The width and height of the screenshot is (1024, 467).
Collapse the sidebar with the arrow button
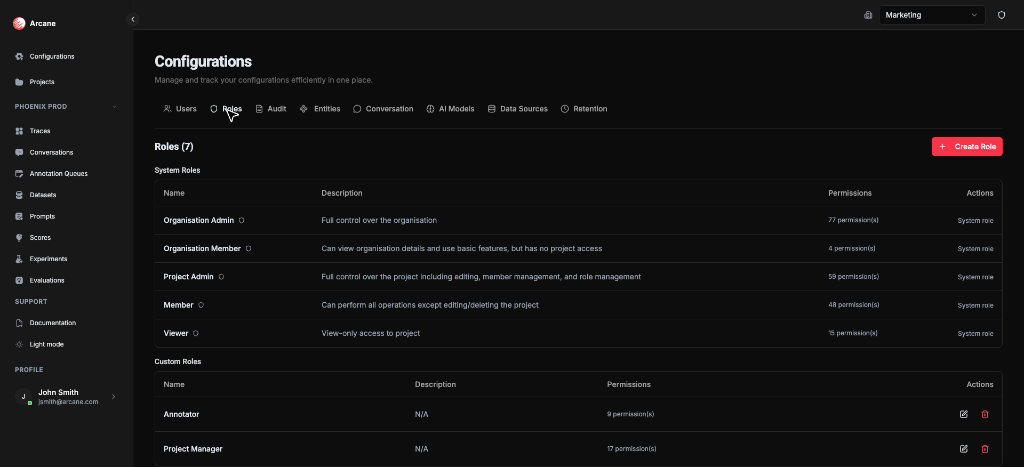click(x=133, y=19)
